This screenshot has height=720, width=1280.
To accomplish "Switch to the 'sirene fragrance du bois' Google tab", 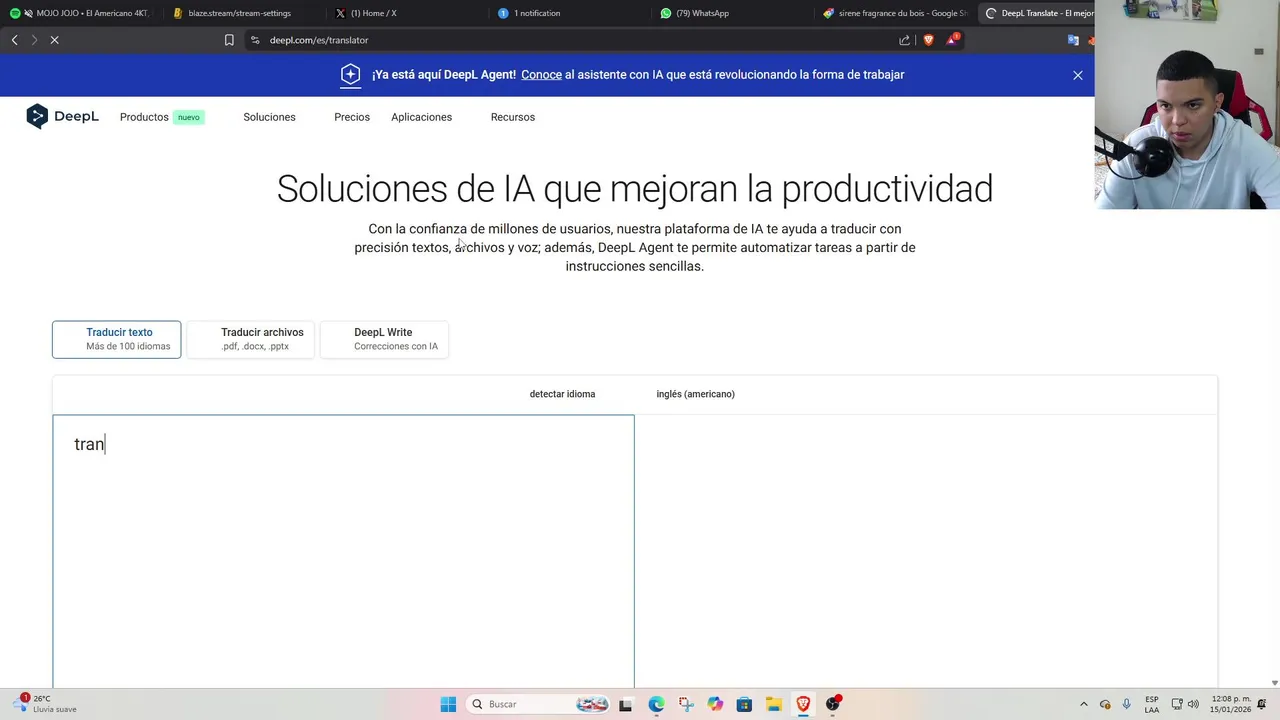I will 894,13.
